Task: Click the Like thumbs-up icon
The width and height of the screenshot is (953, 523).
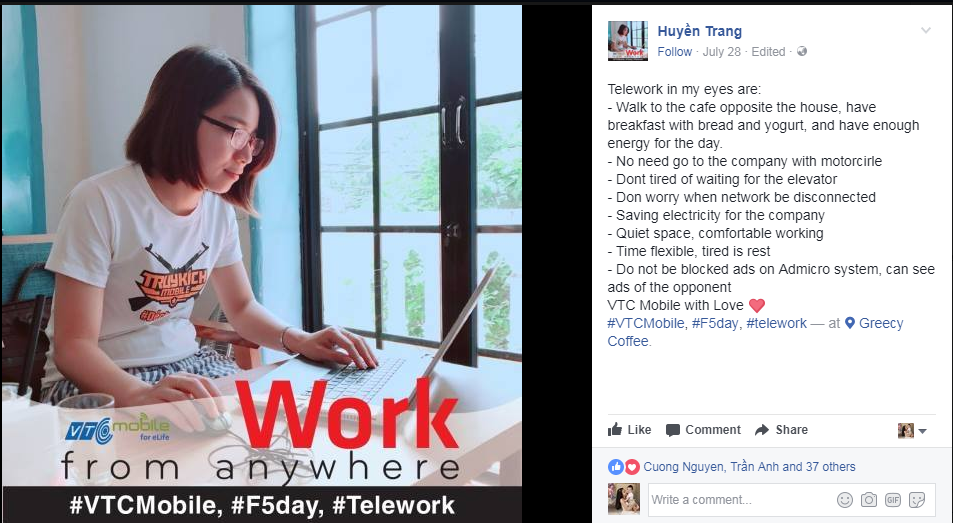Action: 614,429
